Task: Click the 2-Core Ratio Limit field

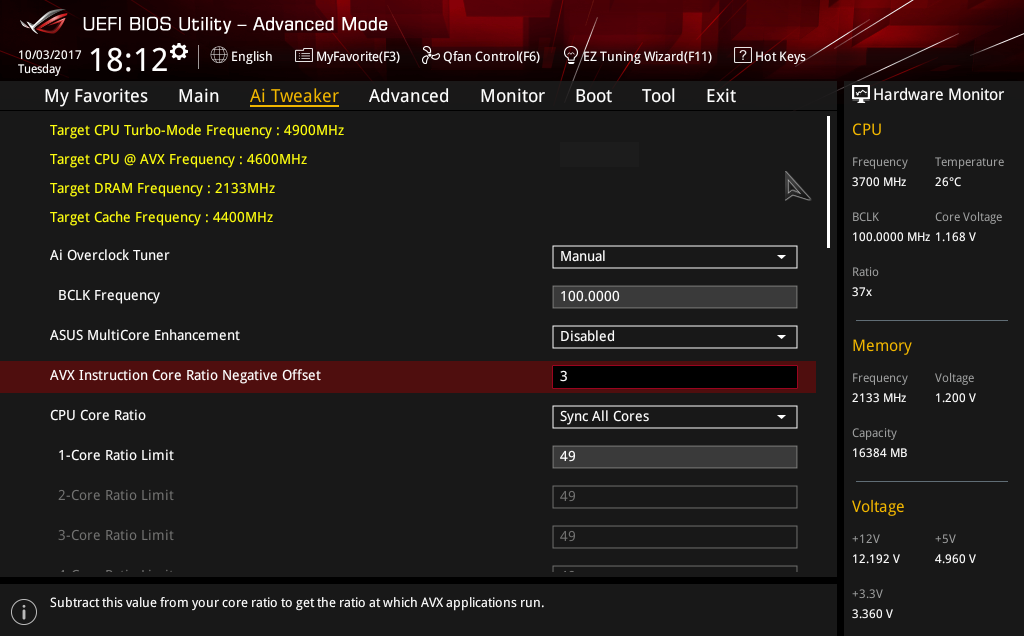Action: pos(675,496)
